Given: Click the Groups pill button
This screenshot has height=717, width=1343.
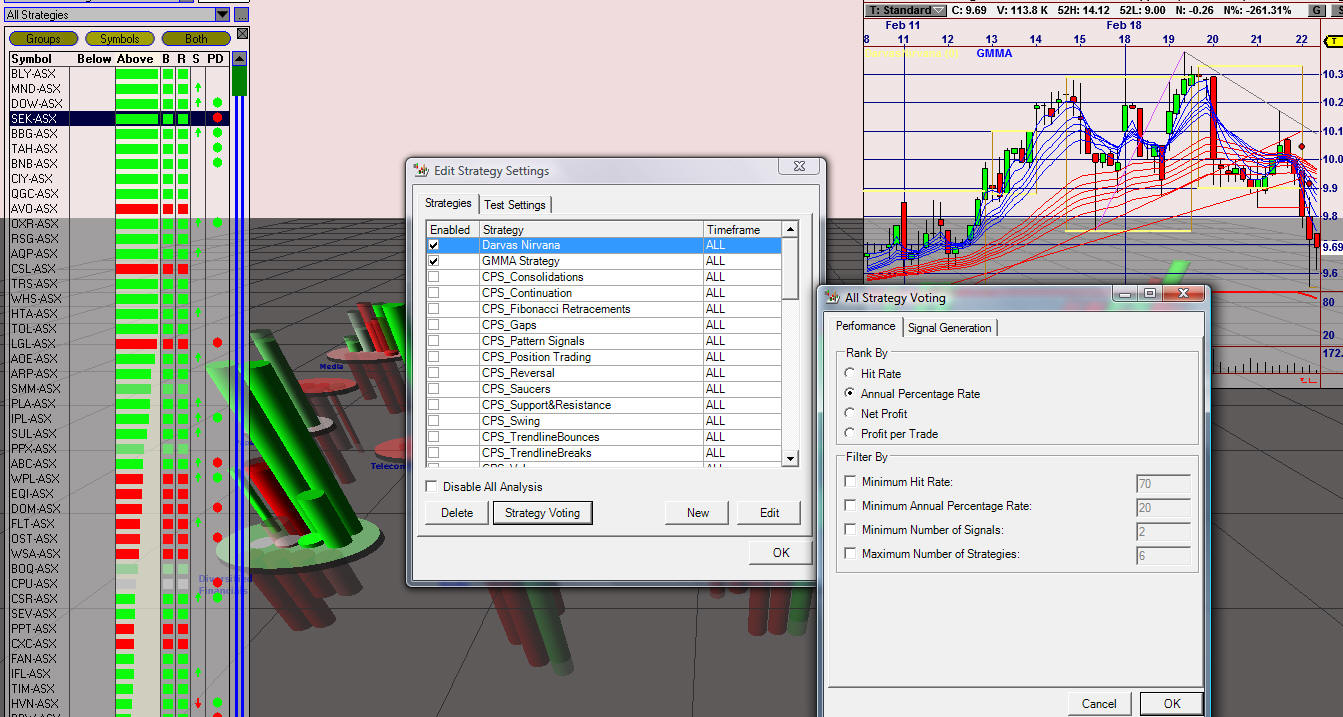Looking at the screenshot, I should point(43,39).
